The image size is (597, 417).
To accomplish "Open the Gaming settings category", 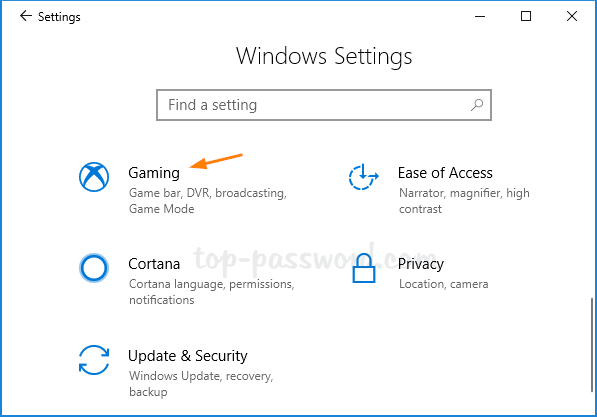I will click(x=154, y=173).
